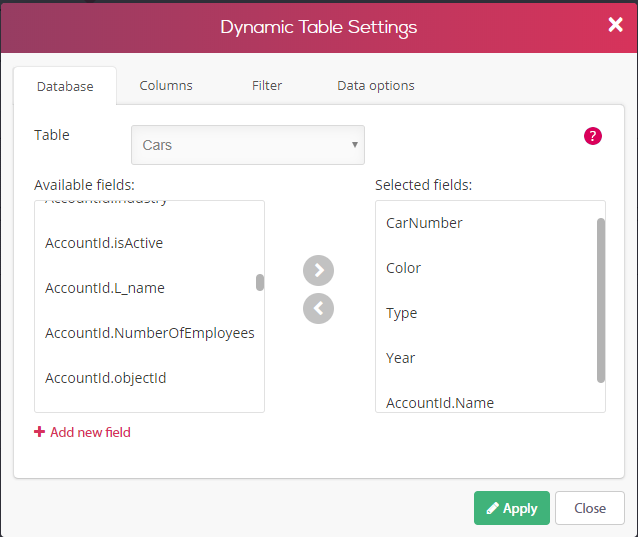Click Add new field link
Screen dimensions: 638x537
82,432
